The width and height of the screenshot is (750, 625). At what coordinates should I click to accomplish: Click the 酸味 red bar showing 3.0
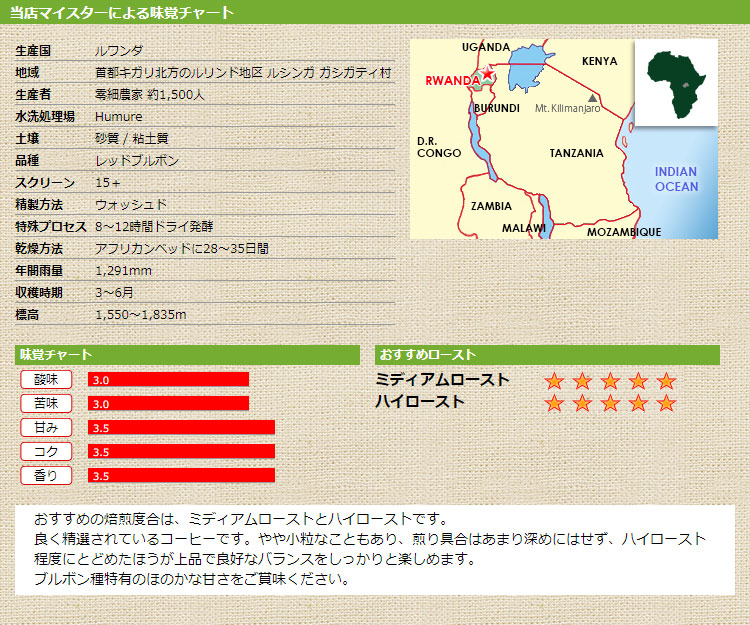coord(168,379)
